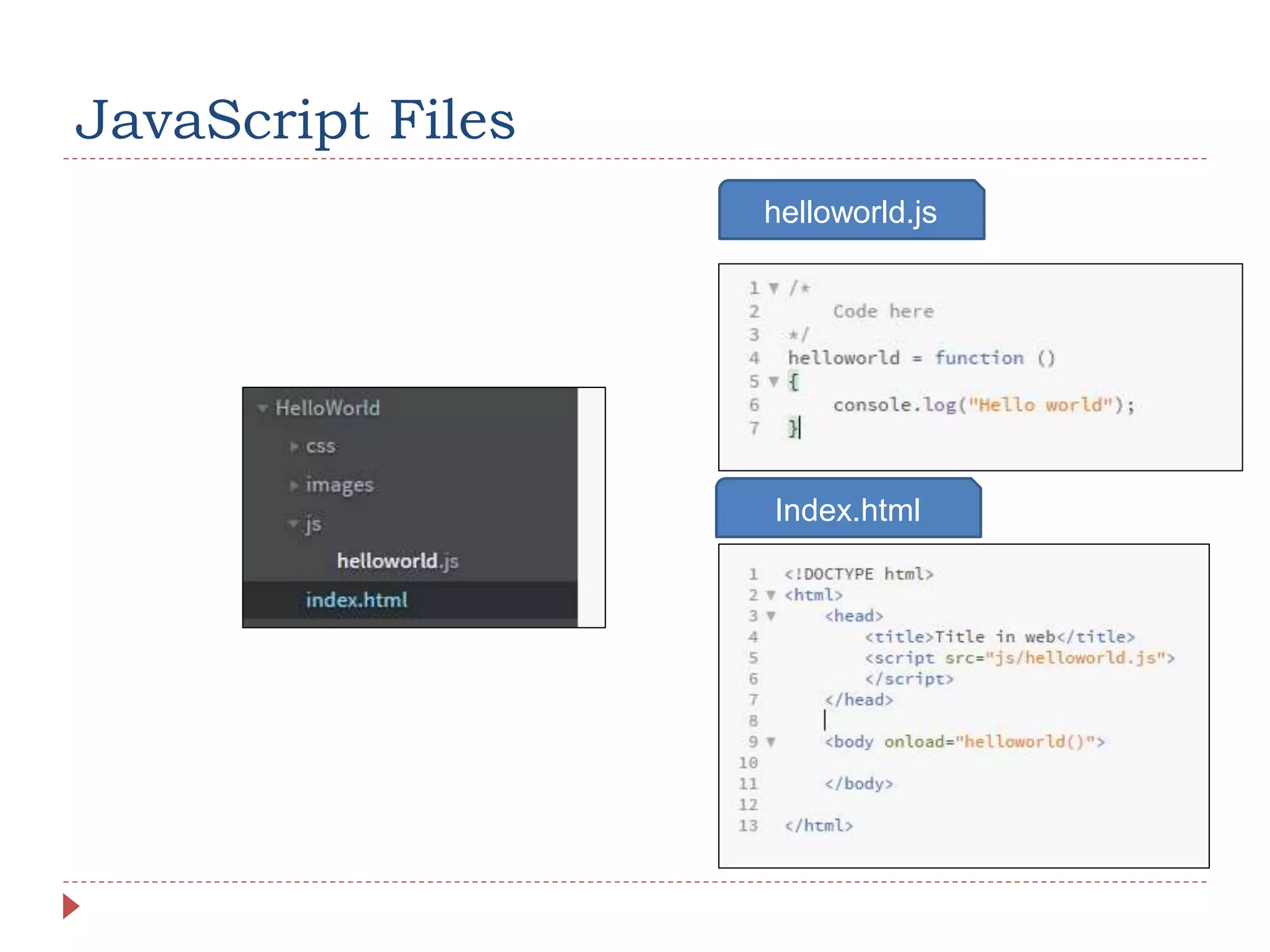Image resolution: width=1270 pixels, height=952 pixels.
Task: Click the 'helloworld' identifier on line 4
Action: click(x=843, y=358)
